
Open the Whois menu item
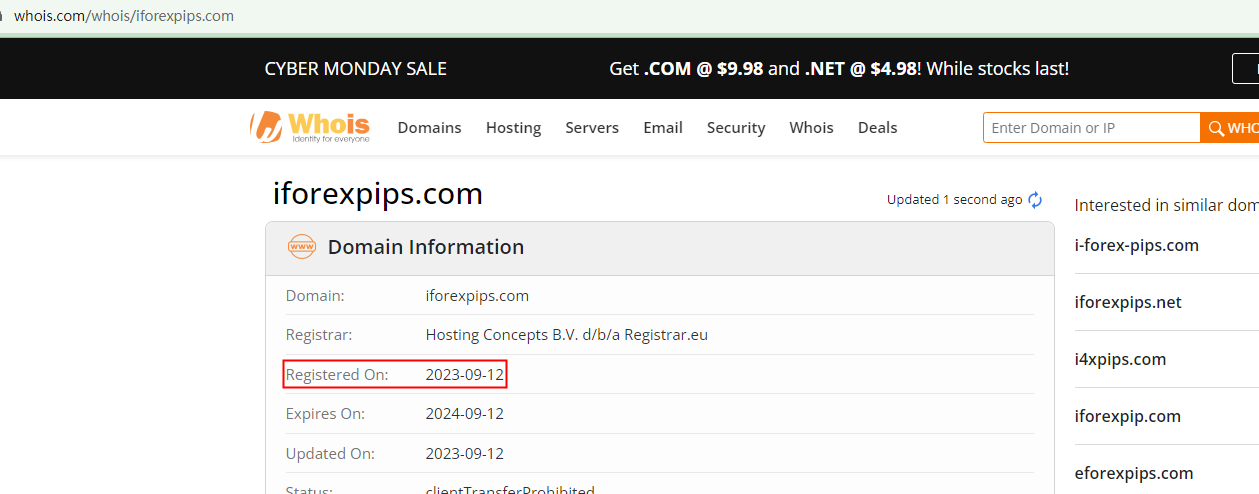811,128
